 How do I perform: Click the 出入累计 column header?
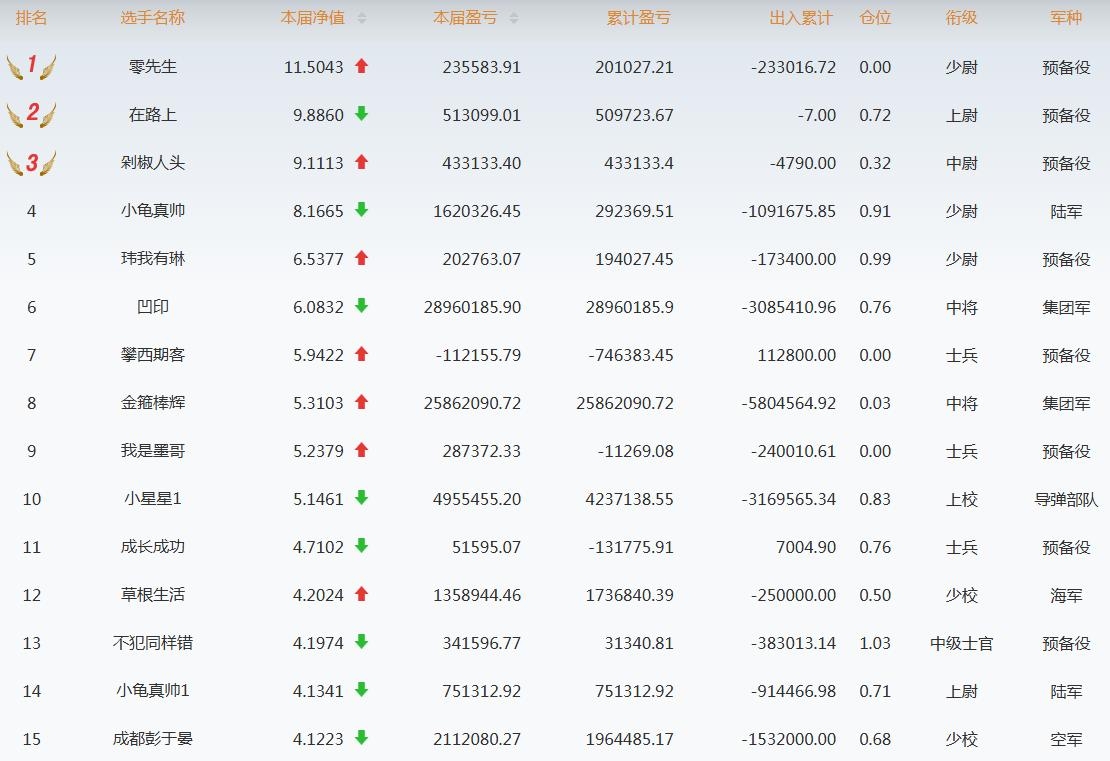pos(800,18)
